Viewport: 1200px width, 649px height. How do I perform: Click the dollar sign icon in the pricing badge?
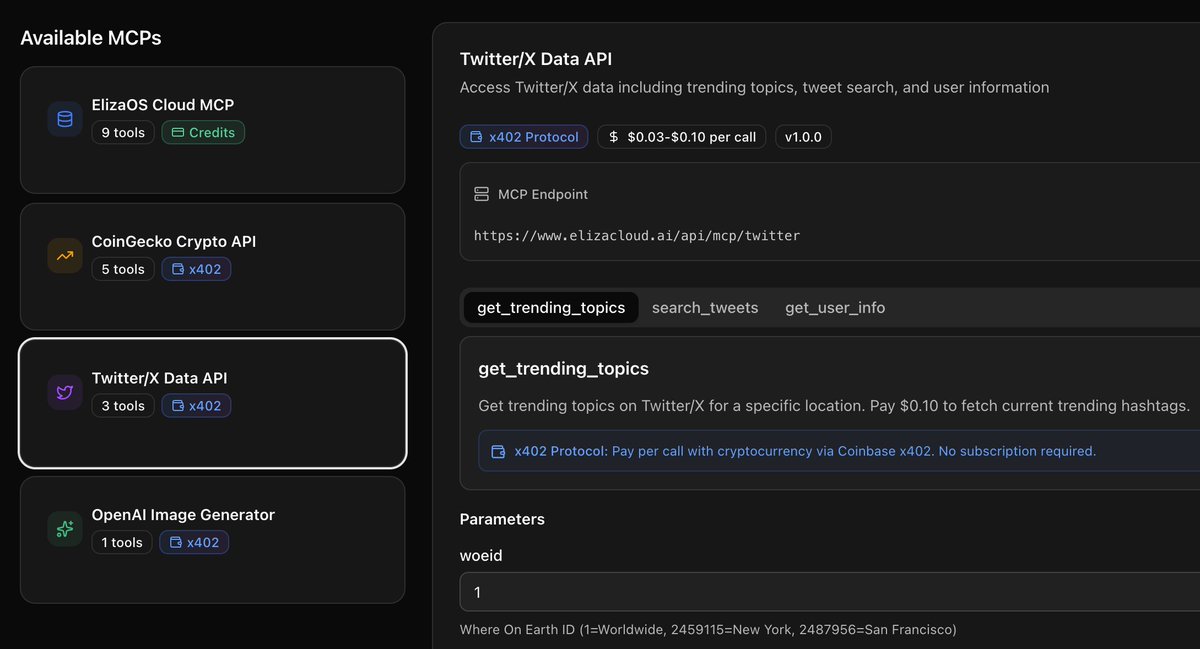tap(613, 136)
